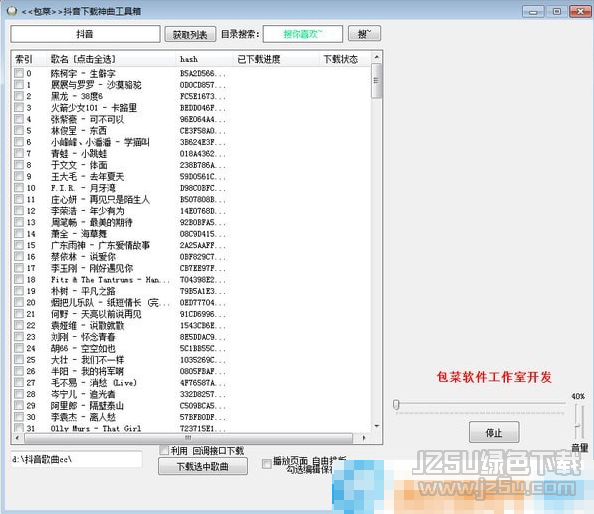Viewport: 594px width, 514px height.
Task: Select song 广东雨神 - 广东爱情故事
Action: 100,245
